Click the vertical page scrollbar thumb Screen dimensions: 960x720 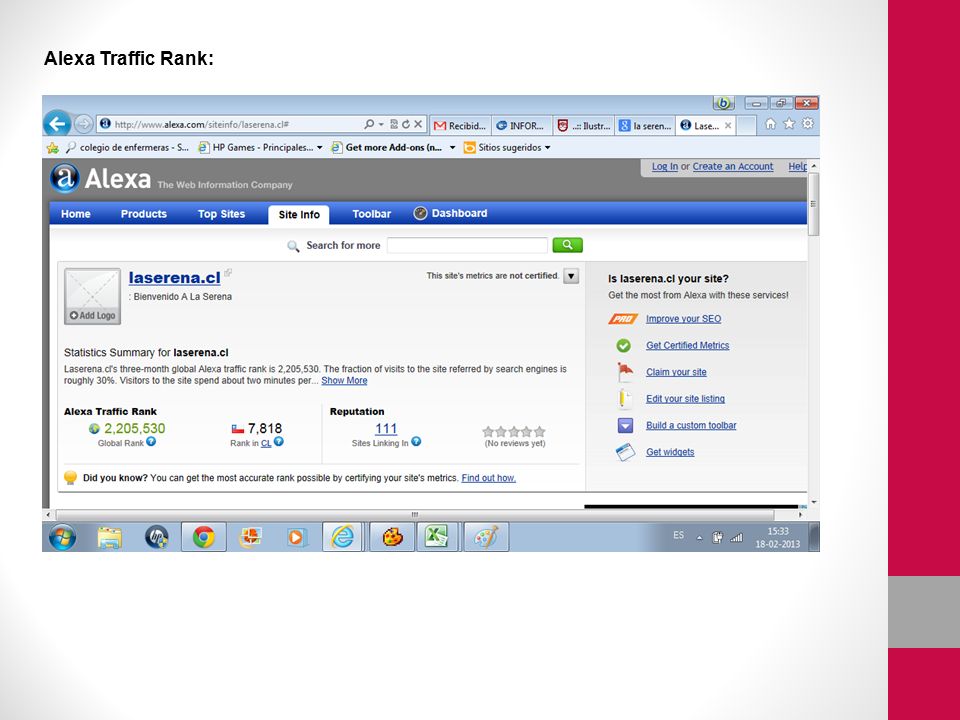coord(813,204)
